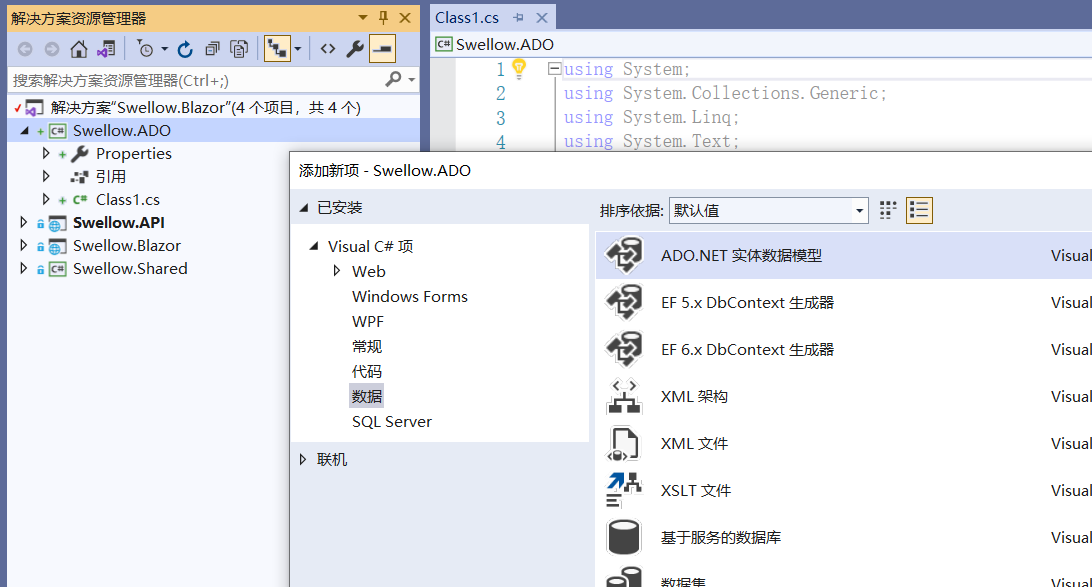Open Properties via the wrench icon
This screenshot has width=1092, height=587.
(356, 48)
